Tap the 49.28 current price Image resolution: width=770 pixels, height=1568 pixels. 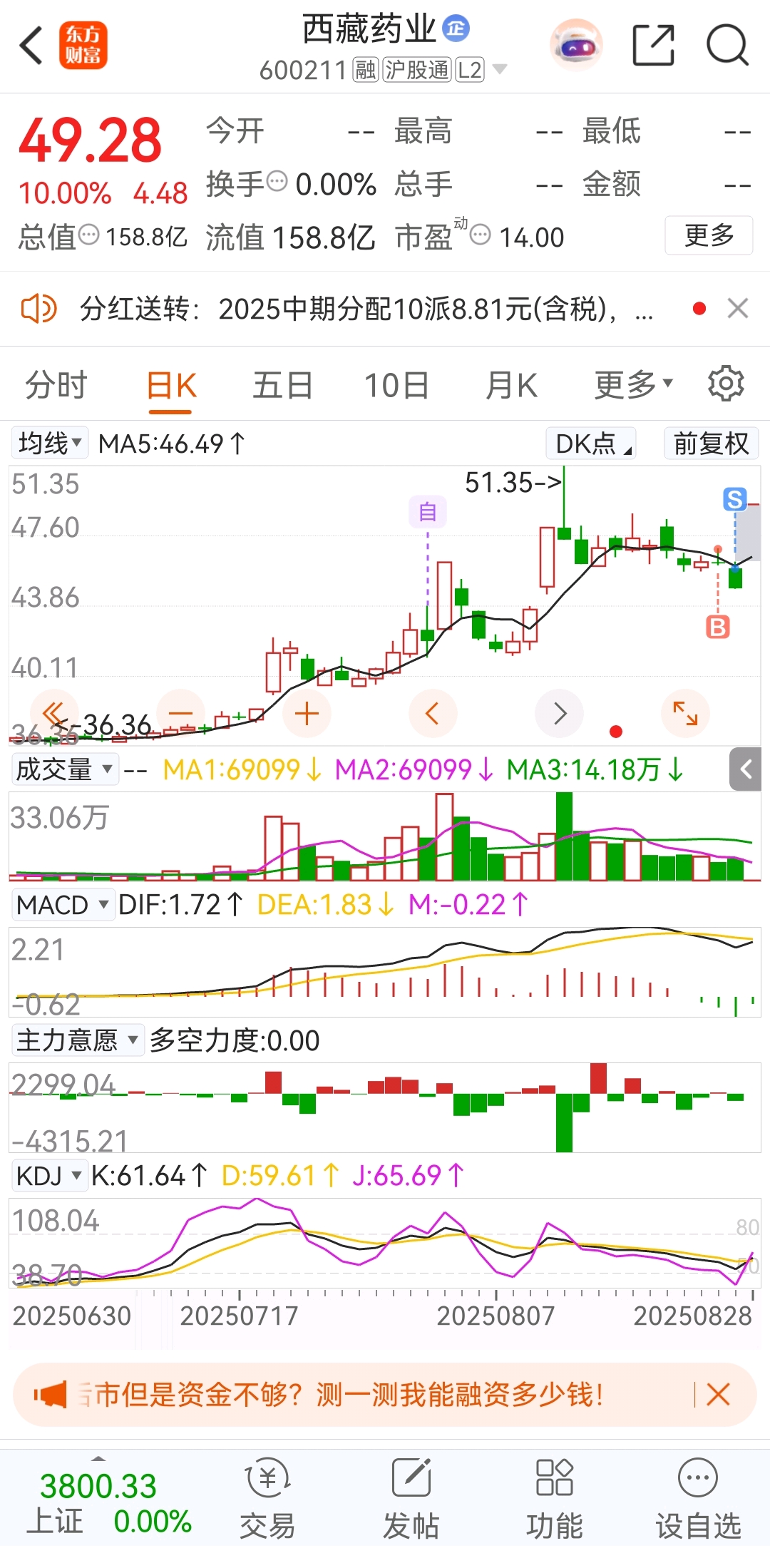pos(91,140)
